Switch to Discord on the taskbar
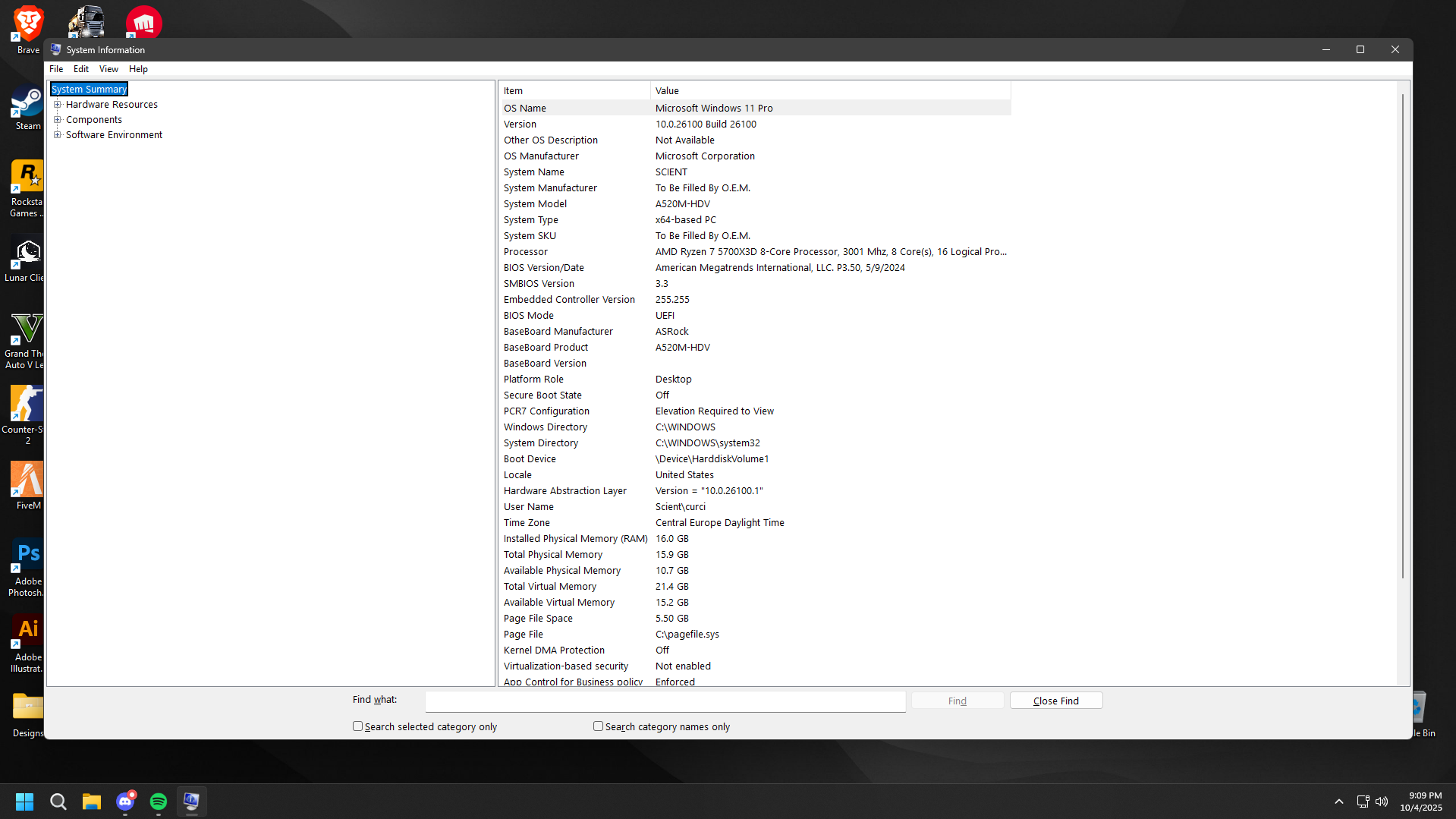This screenshot has height=819, width=1456. [125, 802]
